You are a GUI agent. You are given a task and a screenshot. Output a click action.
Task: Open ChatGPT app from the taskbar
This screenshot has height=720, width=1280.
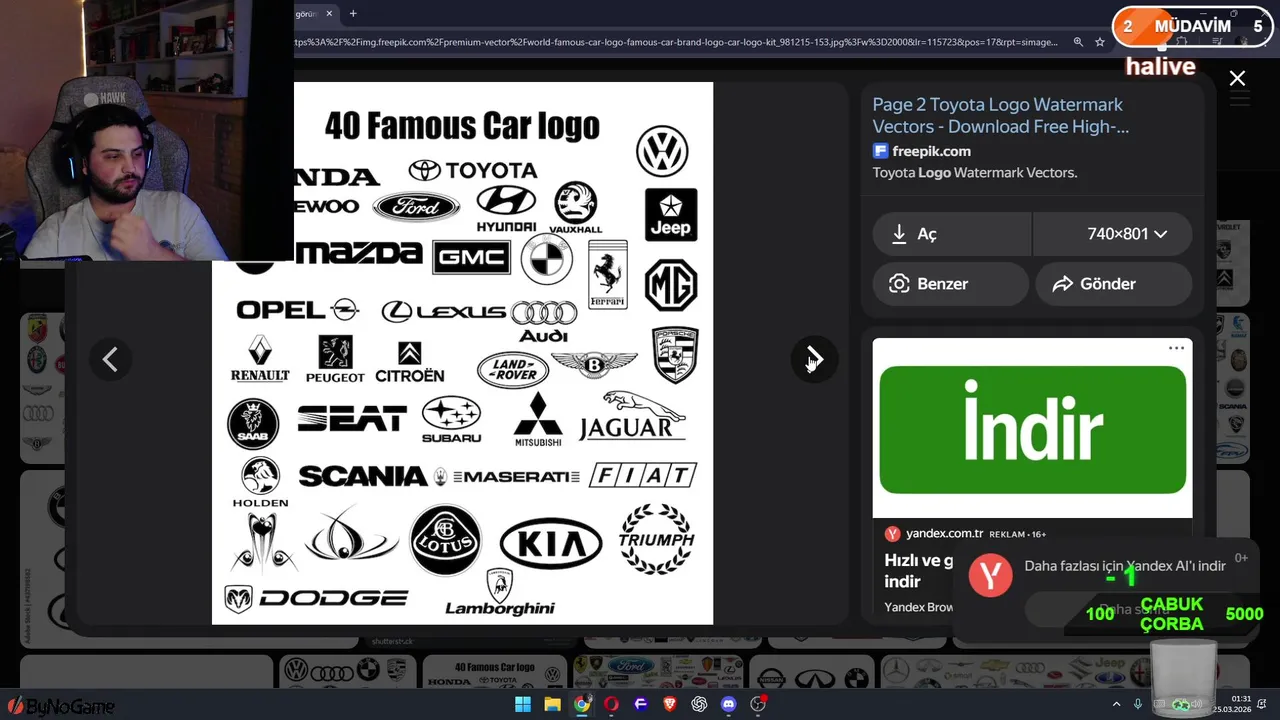pyautogui.click(x=699, y=704)
